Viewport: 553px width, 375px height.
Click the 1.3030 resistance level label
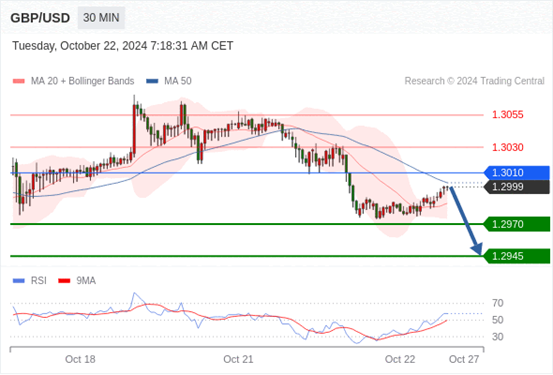[x=508, y=147]
